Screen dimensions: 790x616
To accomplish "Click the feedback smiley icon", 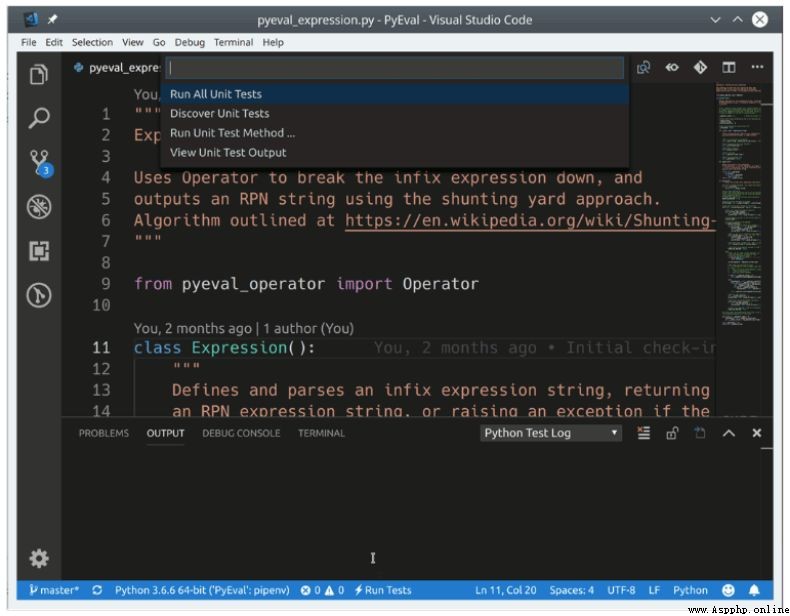I will [728, 590].
